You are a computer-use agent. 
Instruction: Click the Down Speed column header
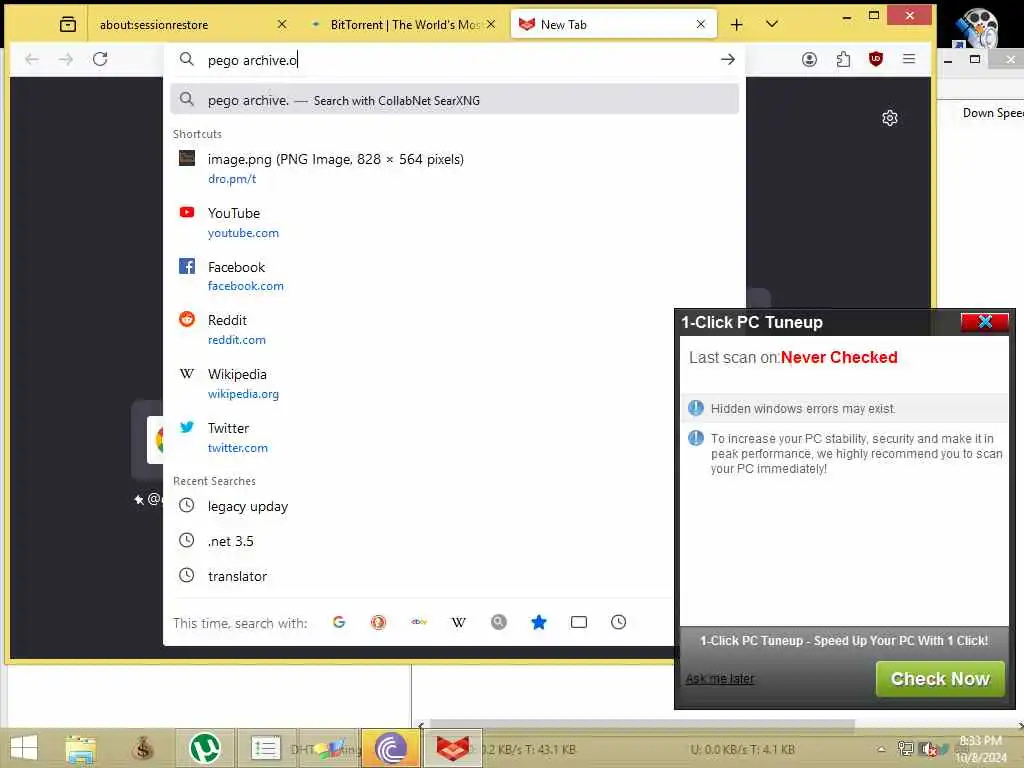point(993,113)
